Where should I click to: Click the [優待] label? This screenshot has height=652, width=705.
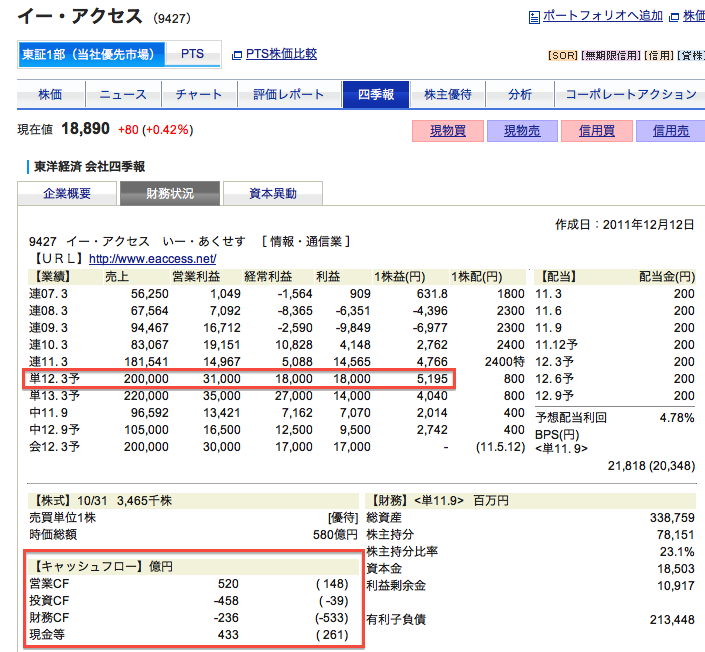tap(343, 518)
